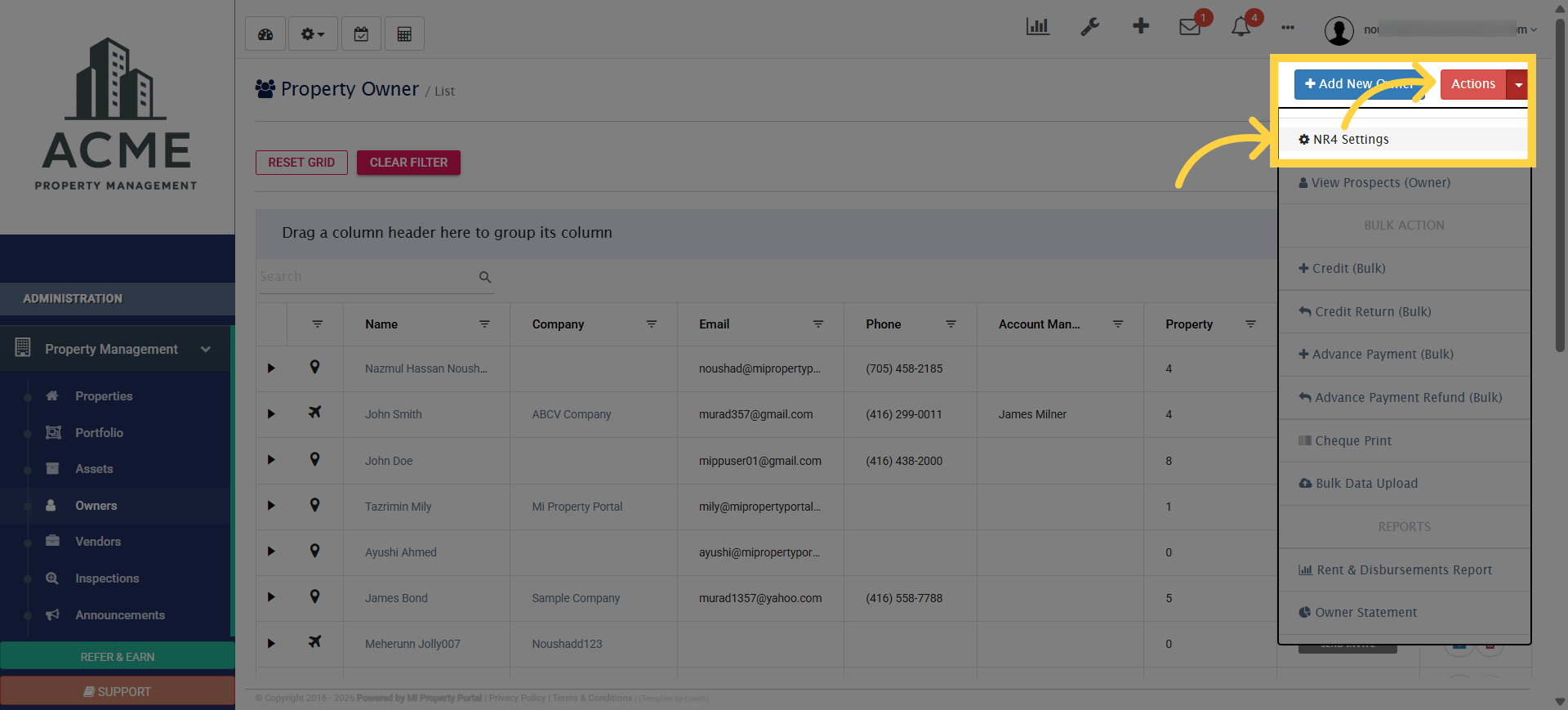Image resolution: width=1568 pixels, height=710 pixels.
Task: Expand the John Smith row
Action: coord(271,414)
